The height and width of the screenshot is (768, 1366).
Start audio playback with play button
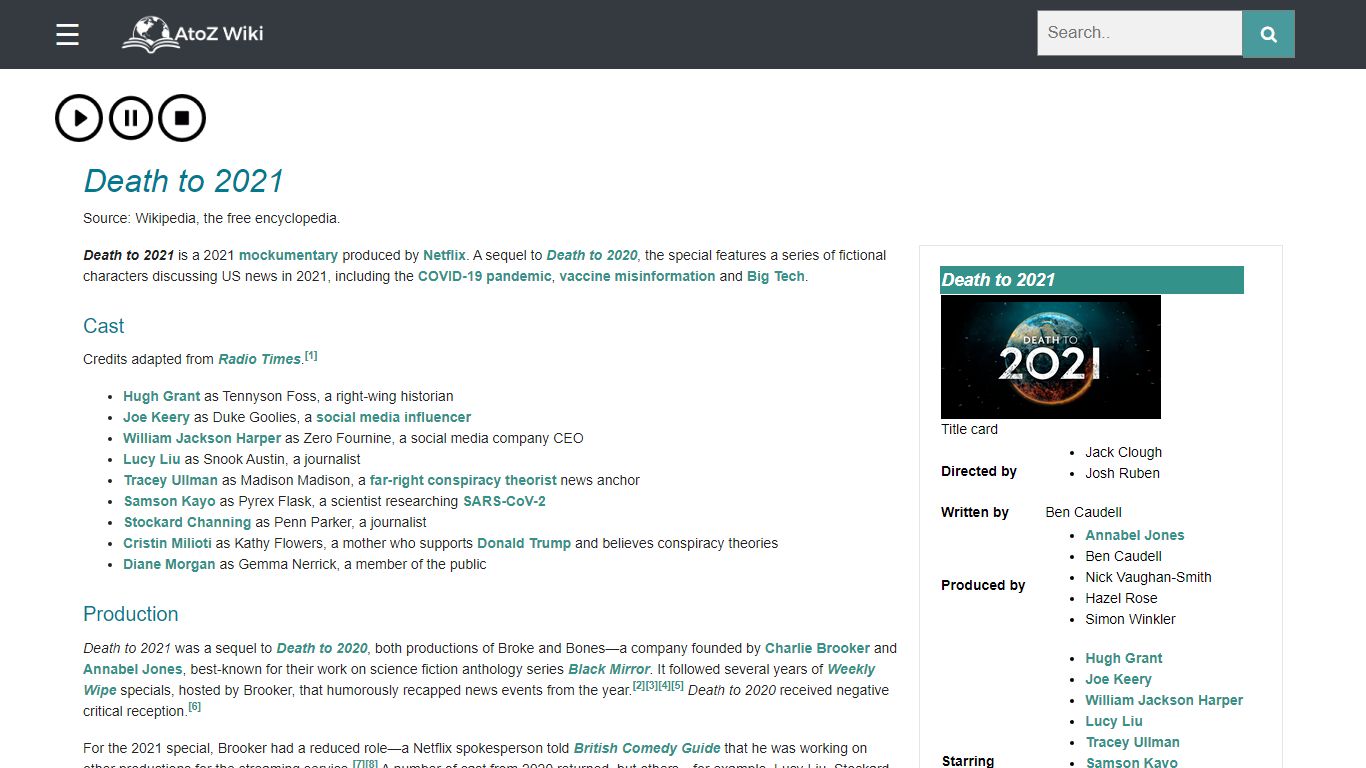coord(79,118)
